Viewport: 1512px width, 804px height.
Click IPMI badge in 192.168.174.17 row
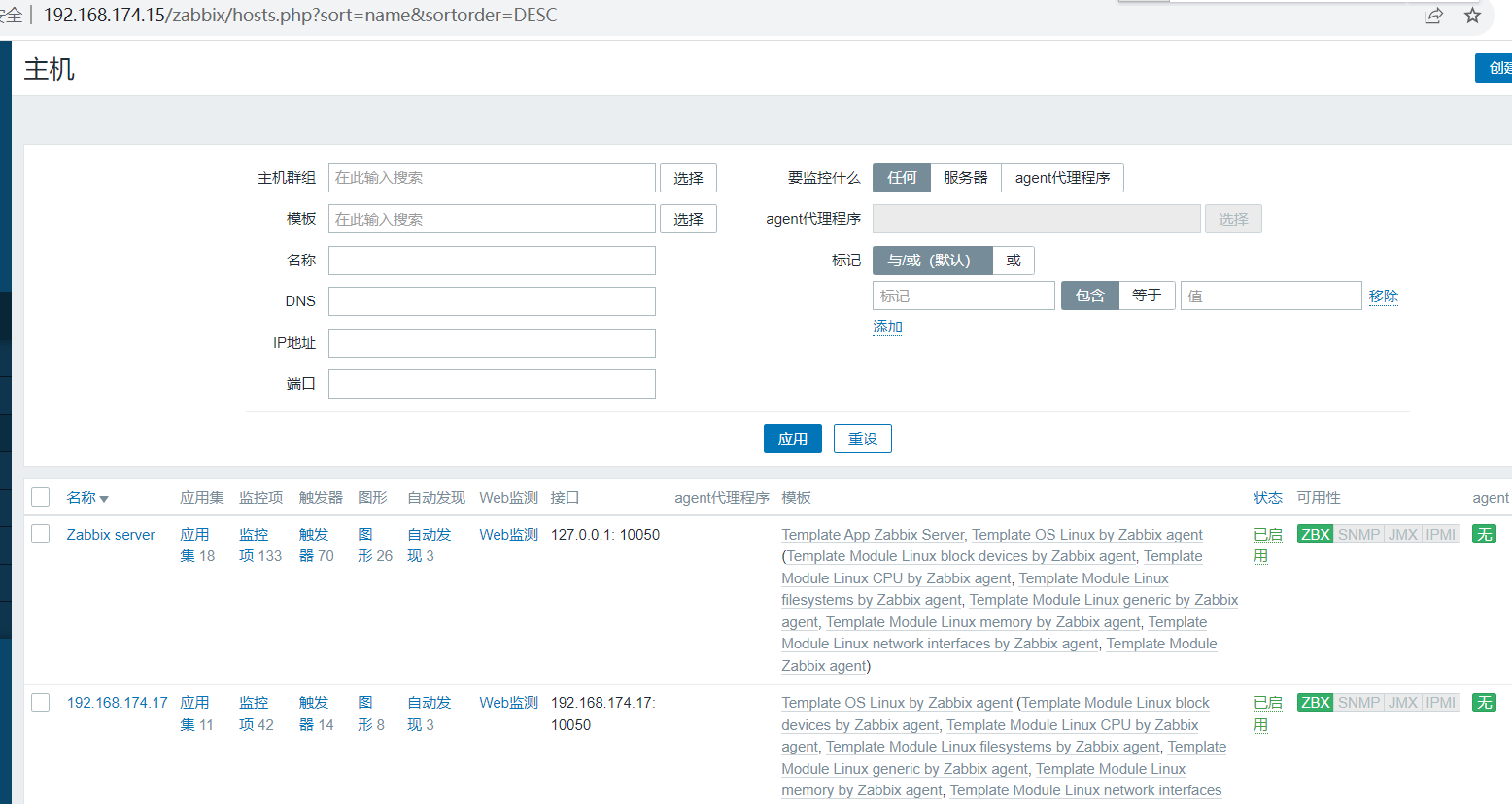[1441, 702]
